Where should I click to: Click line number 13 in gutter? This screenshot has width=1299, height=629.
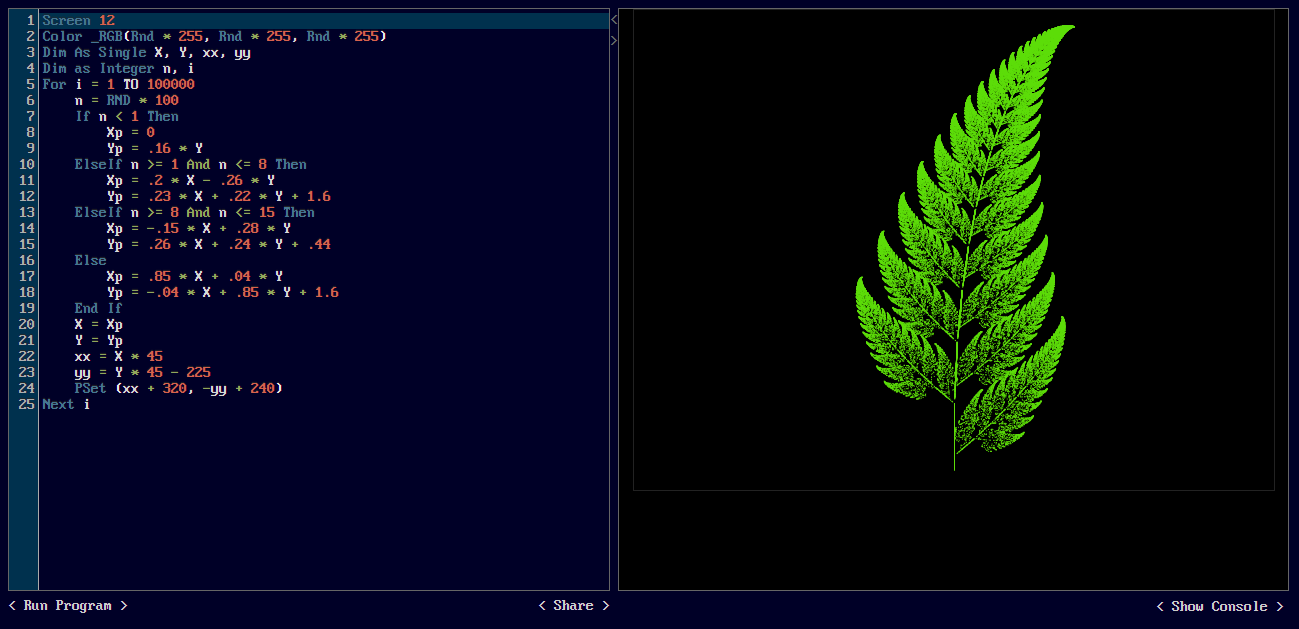27,212
